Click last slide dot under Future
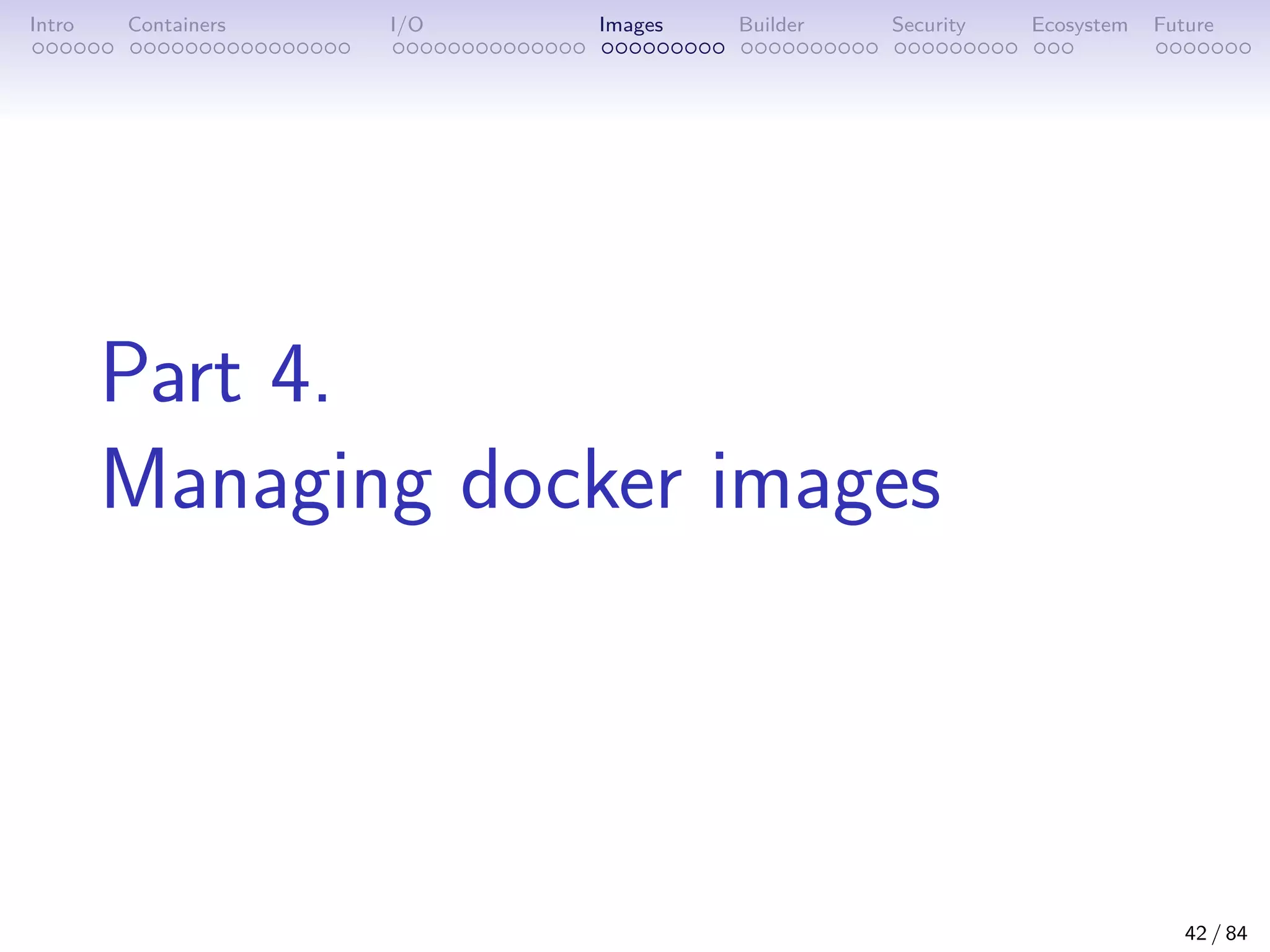 tap(1245, 48)
